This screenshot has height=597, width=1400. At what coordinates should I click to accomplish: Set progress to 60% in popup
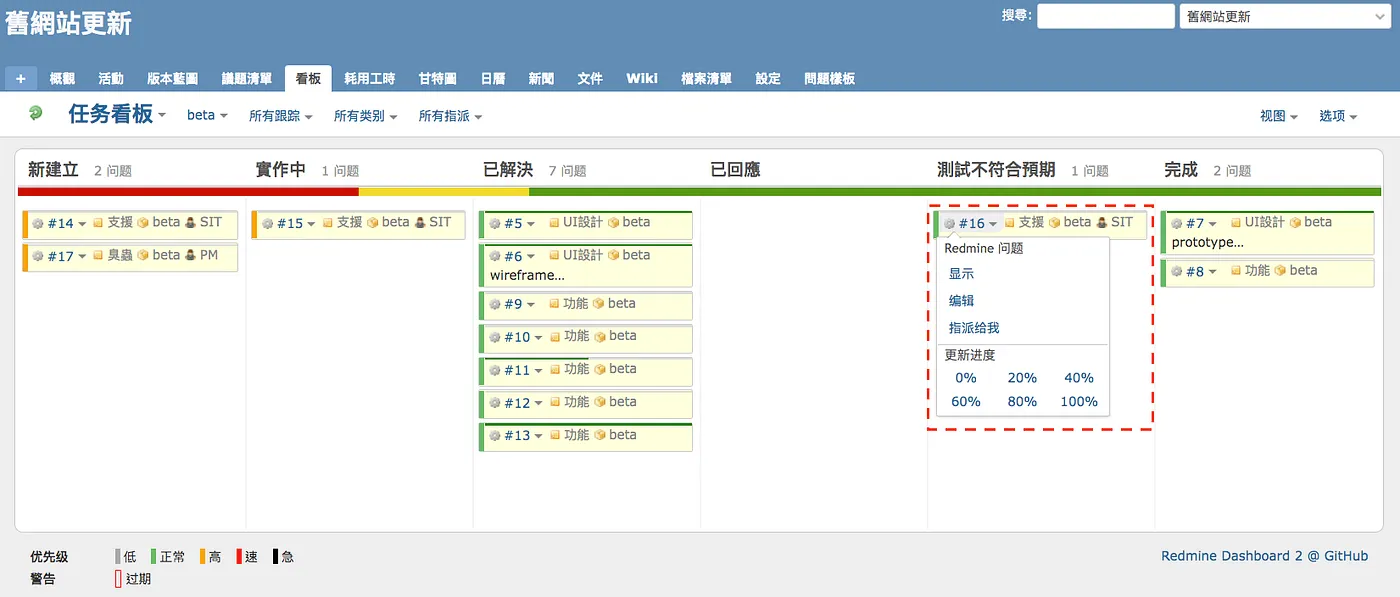point(966,402)
